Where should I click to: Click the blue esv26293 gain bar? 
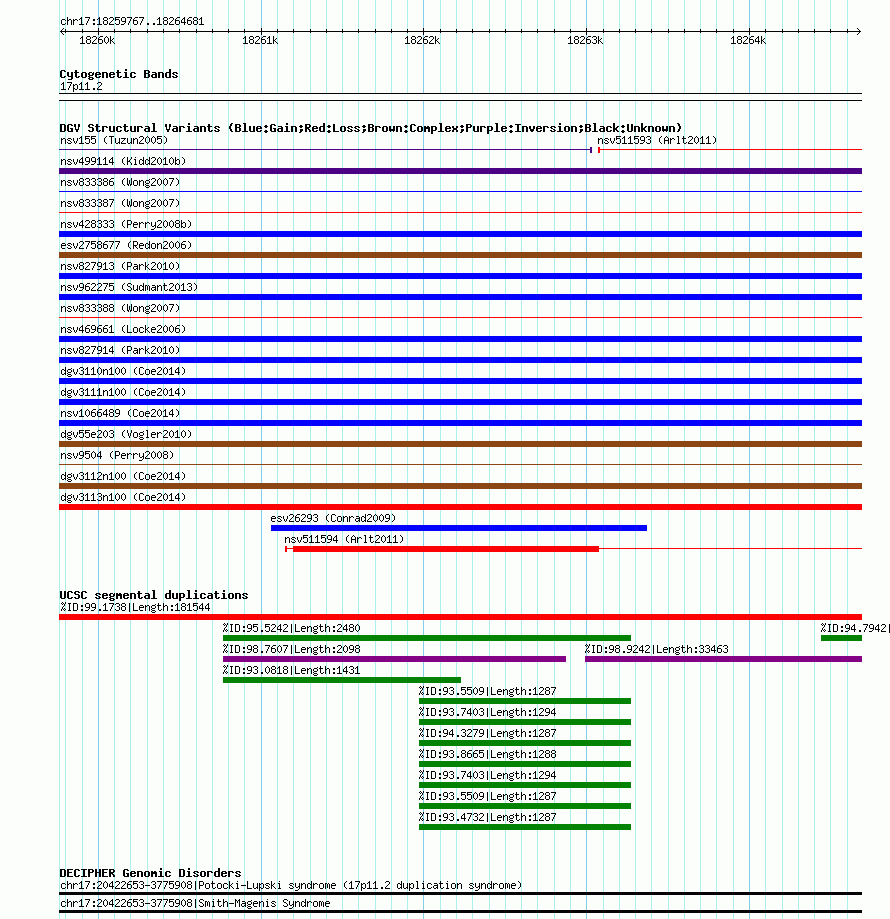point(459,528)
